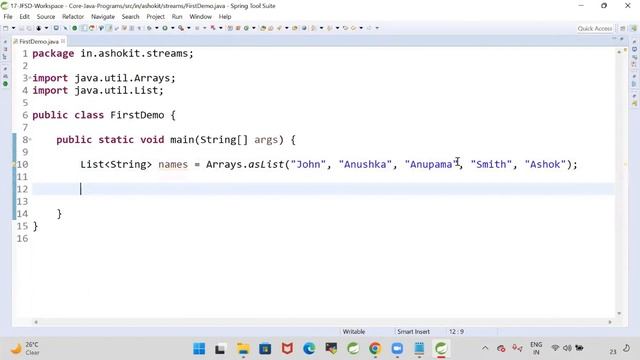Click the red pin-like icon in toolbar
The height and width of the screenshot is (360, 640).
213,28
